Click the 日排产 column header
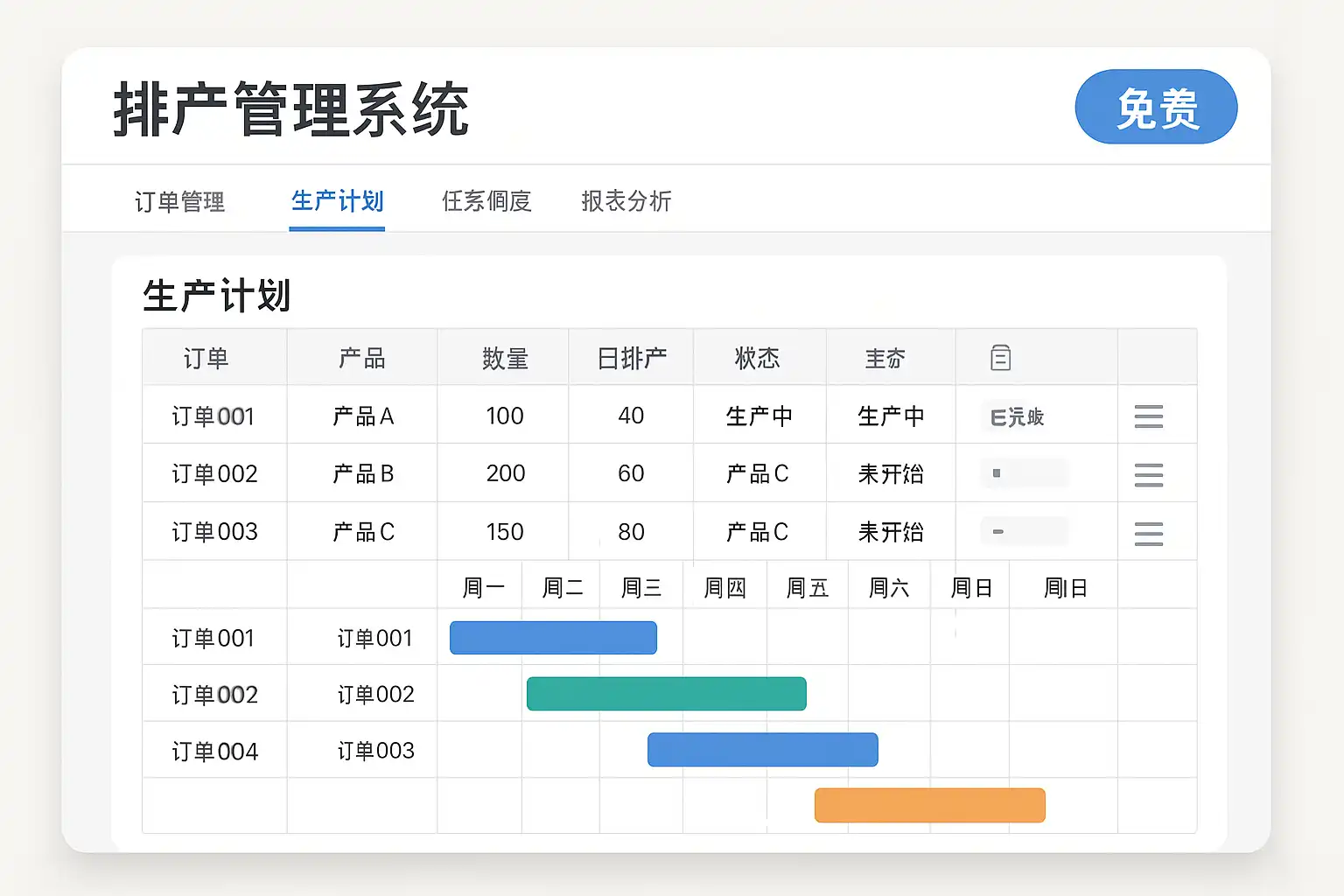Image resolution: width=1344 pixels, height=896 pixels. point(632,359)
